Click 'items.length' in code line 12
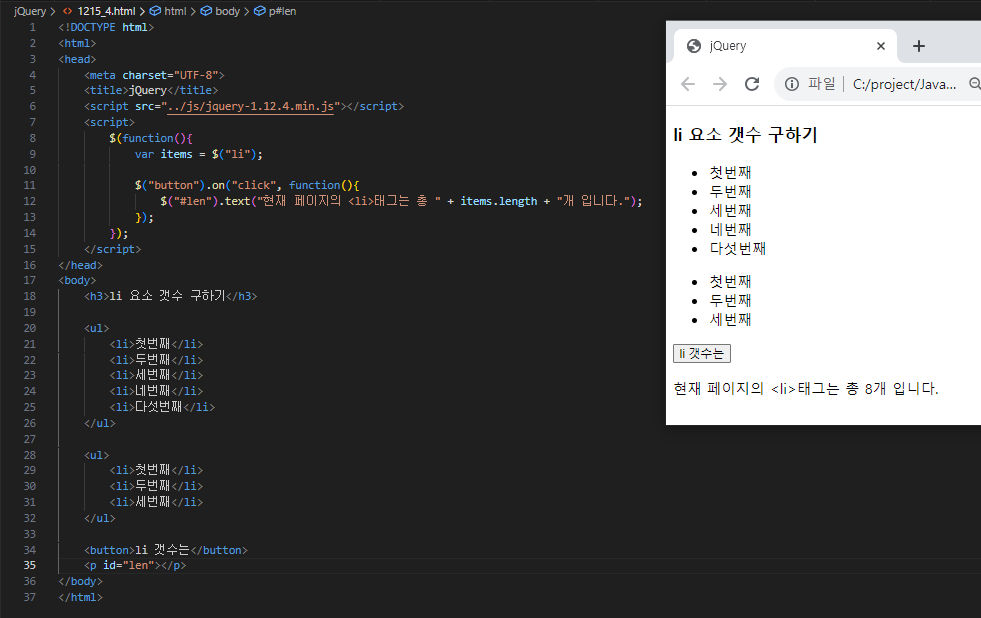This screenshot has width=981, height=618. (499, 201)
